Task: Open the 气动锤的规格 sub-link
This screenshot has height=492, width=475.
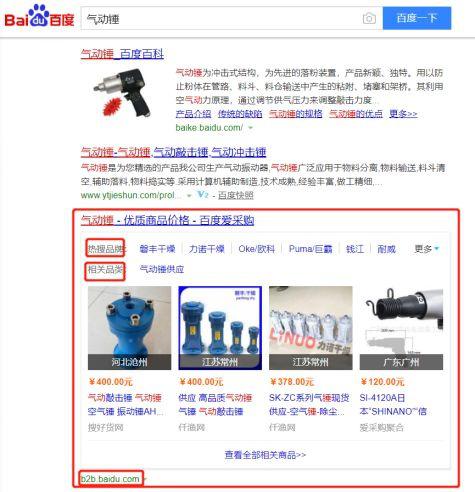Action: 295,114
